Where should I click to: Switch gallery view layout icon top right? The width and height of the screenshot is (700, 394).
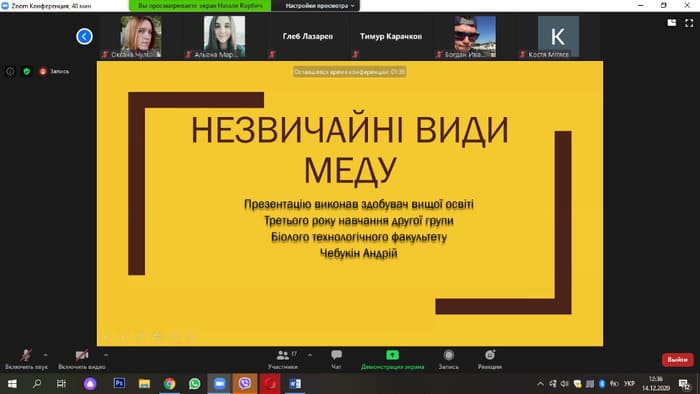671,23
